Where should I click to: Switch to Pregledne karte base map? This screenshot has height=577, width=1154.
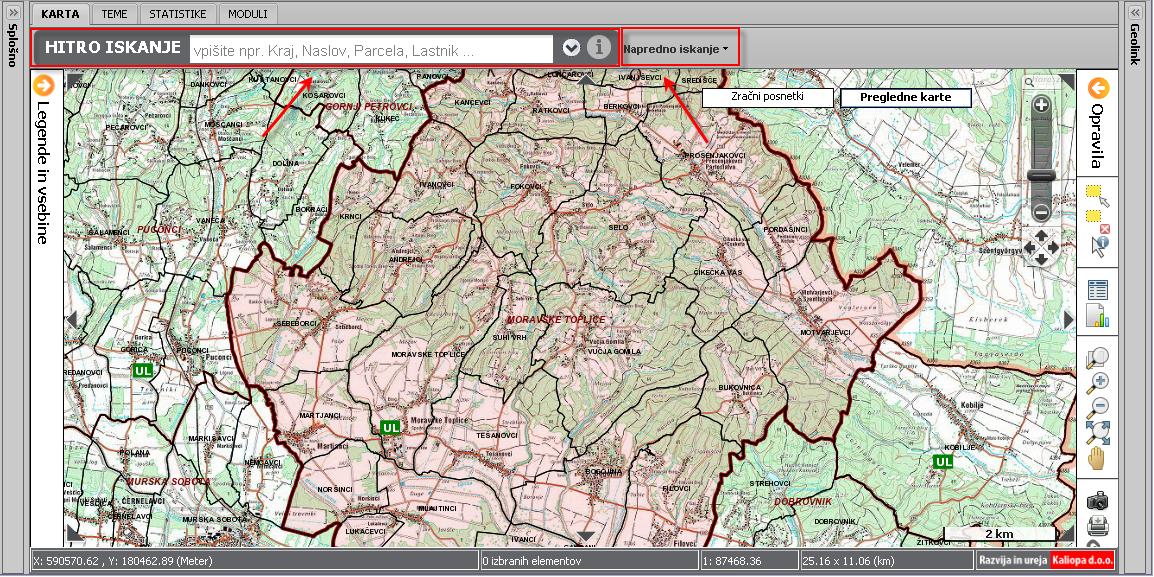905,97
